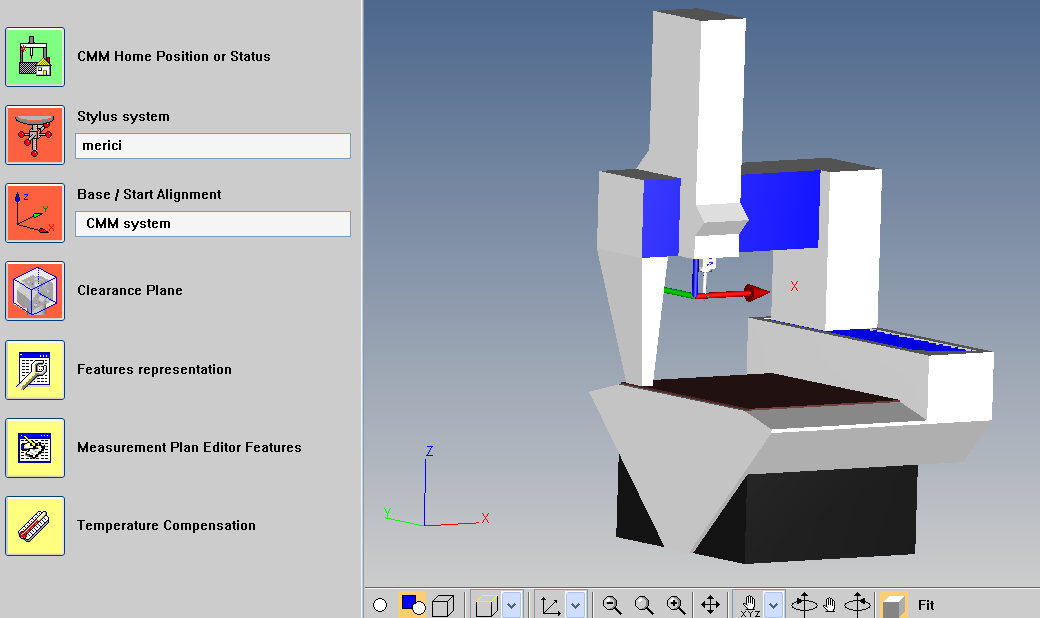Select the XYZ hand rotate tool

pos(749,605)
